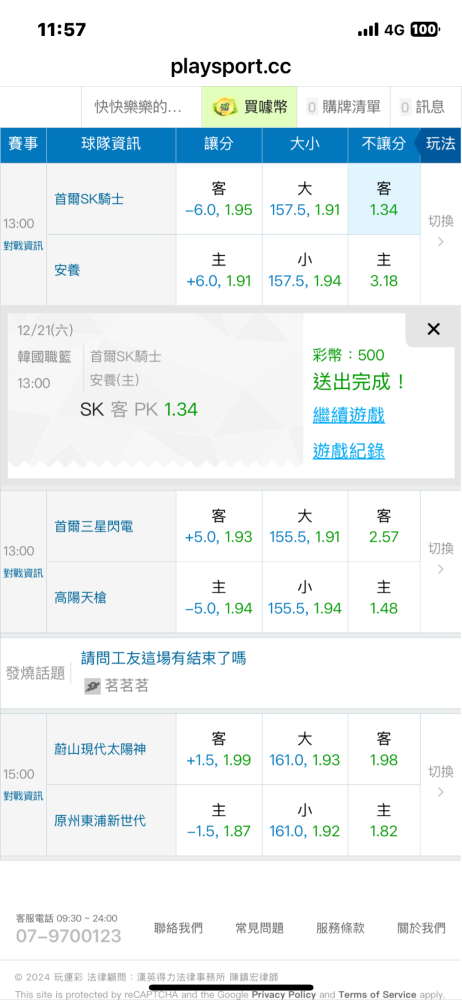Image resolution: width=462 pixels, height=1000 pixels.
Task: Close the bet confirmation panel with X
Action: pyautogui.click(x=433, y=329)
